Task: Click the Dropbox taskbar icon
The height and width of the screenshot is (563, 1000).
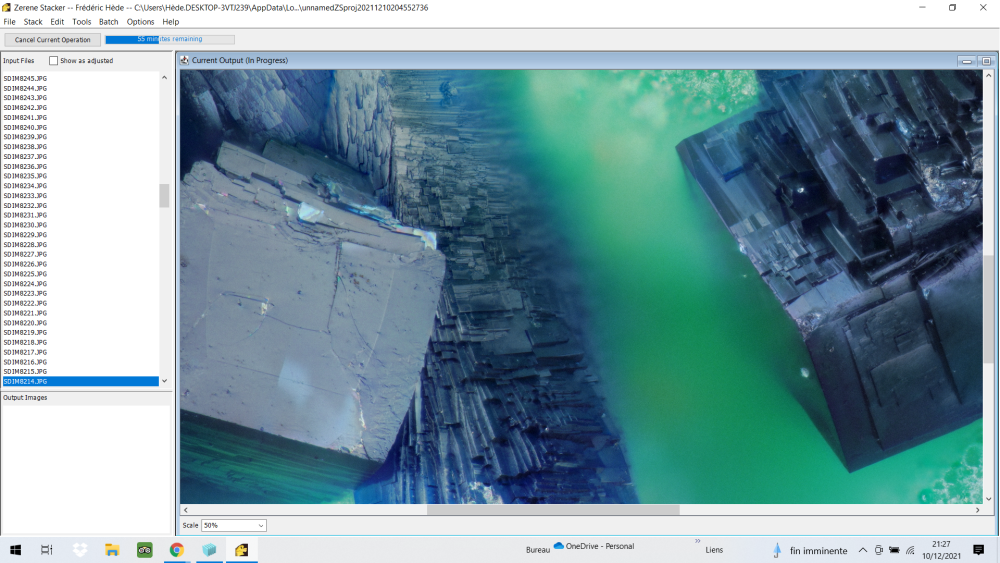Action: pos(80,550)
